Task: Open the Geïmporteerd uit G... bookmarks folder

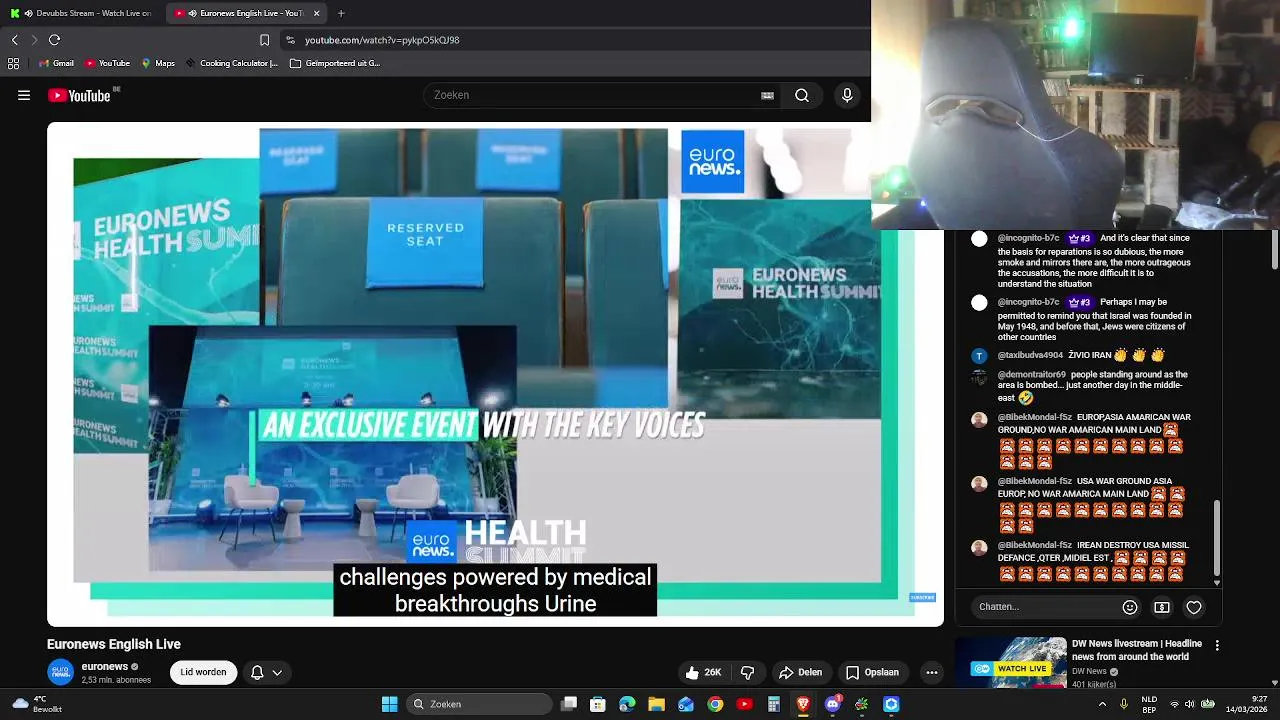Action: [x=335, y=63]
